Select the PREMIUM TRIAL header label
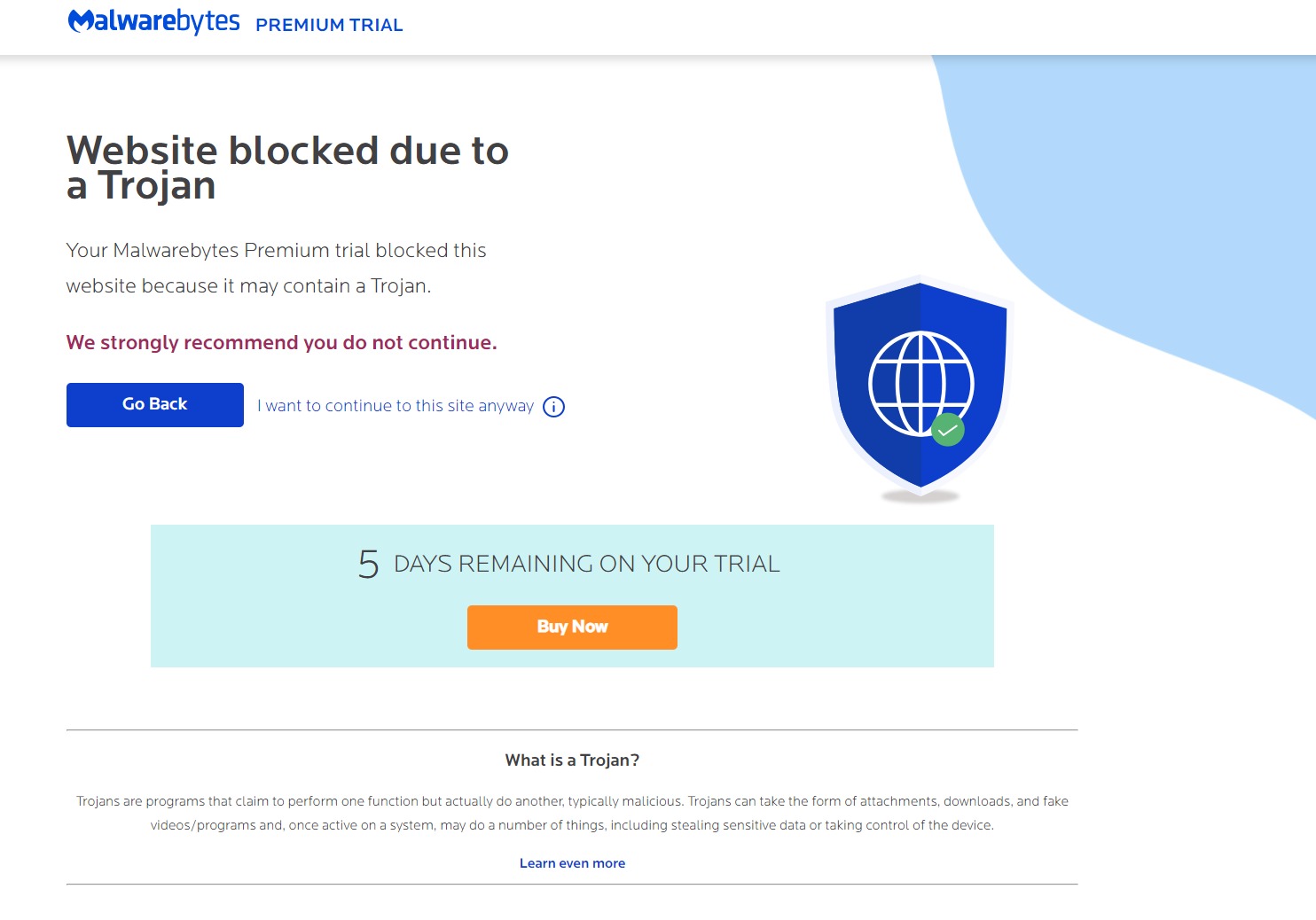This screenshot has height=920, width=1316. (329, 25)
